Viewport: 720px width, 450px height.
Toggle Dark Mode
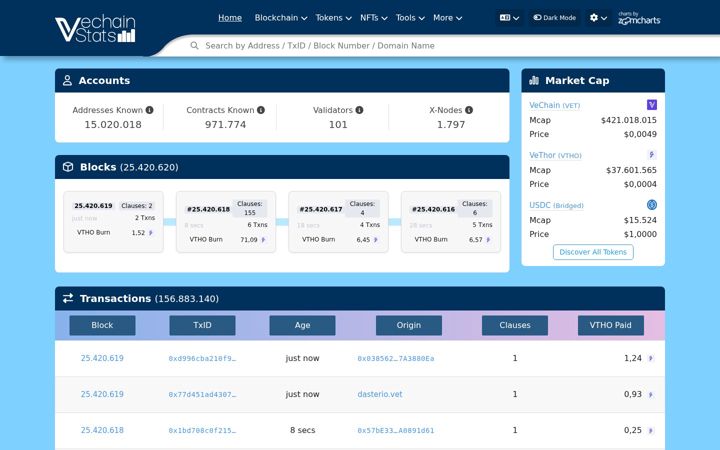coord(555,17)
